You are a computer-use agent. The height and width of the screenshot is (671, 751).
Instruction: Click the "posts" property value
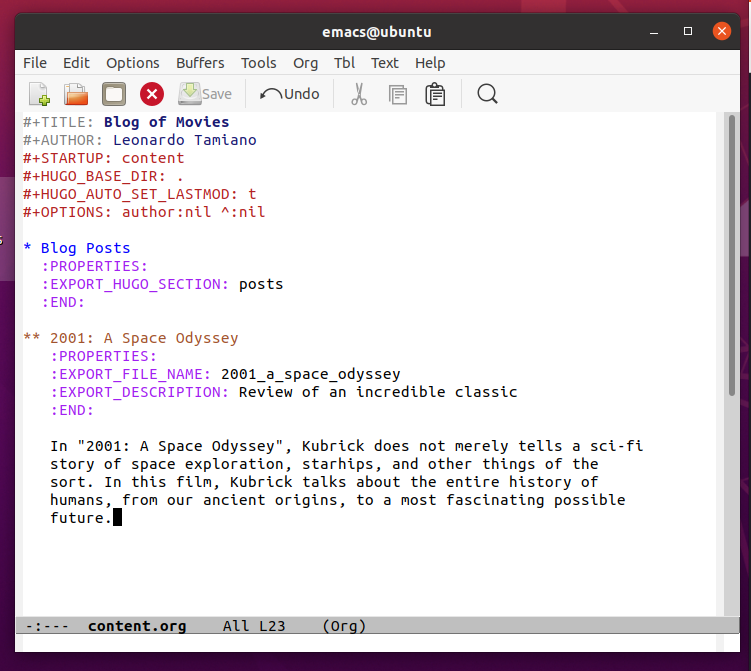click(261, 284)
